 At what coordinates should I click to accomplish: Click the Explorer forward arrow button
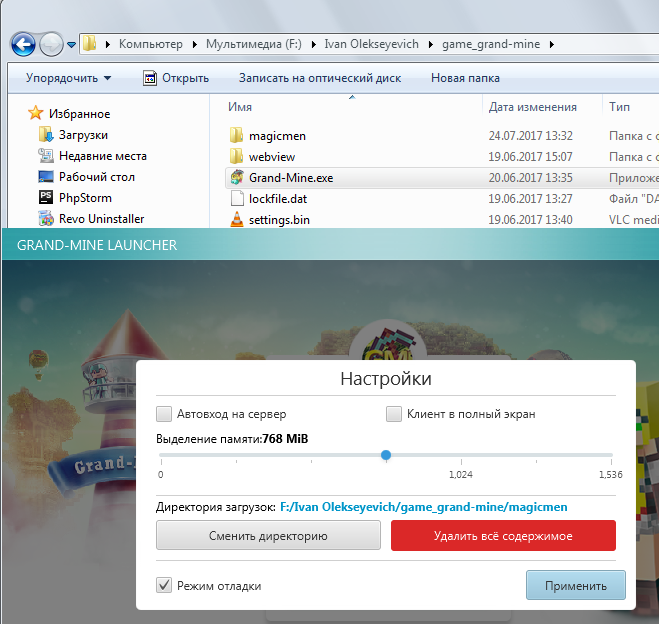51,44
